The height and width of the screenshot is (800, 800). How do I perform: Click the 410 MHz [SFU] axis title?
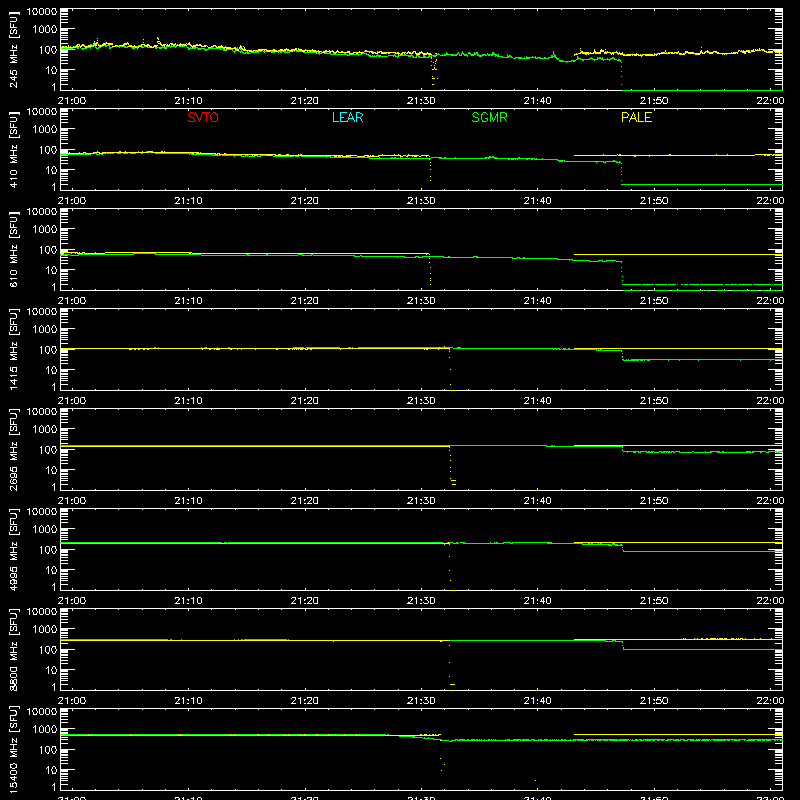coord(13,150)
